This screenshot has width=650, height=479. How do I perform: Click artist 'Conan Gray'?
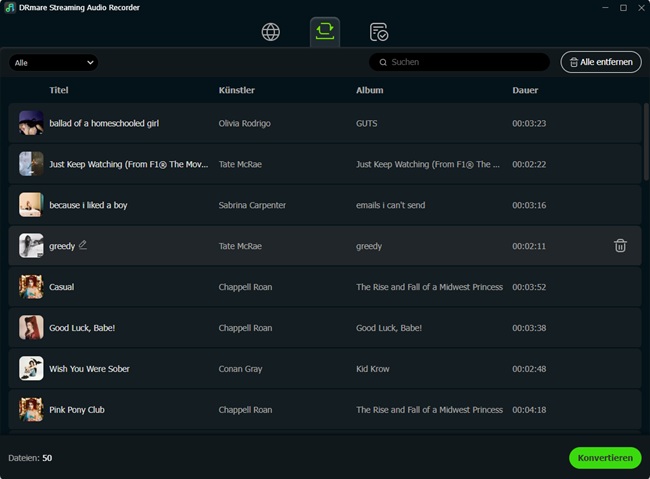pyautogui.click(x=240, y=369)
